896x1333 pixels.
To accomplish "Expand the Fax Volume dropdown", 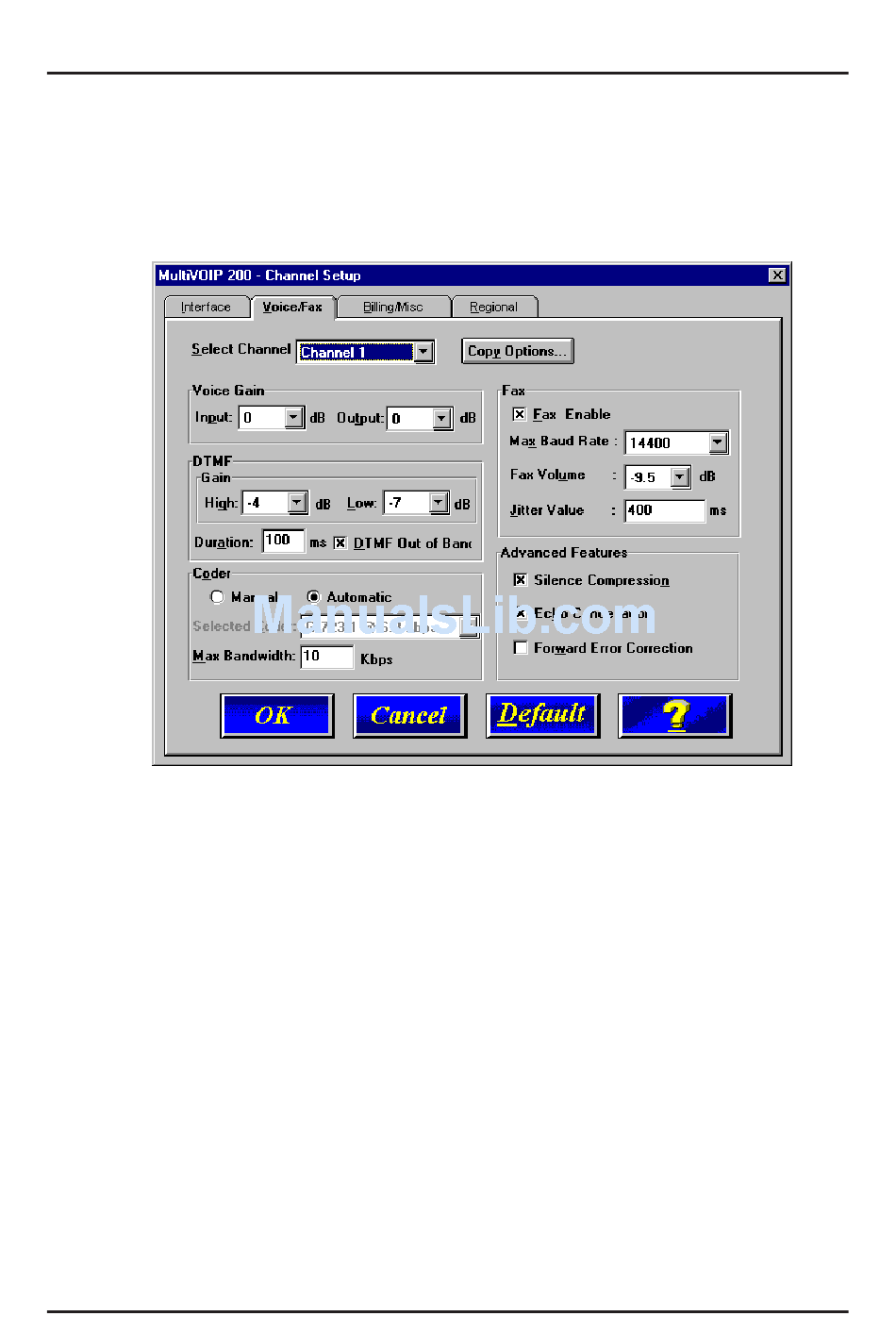I will [x=680, y=477].
